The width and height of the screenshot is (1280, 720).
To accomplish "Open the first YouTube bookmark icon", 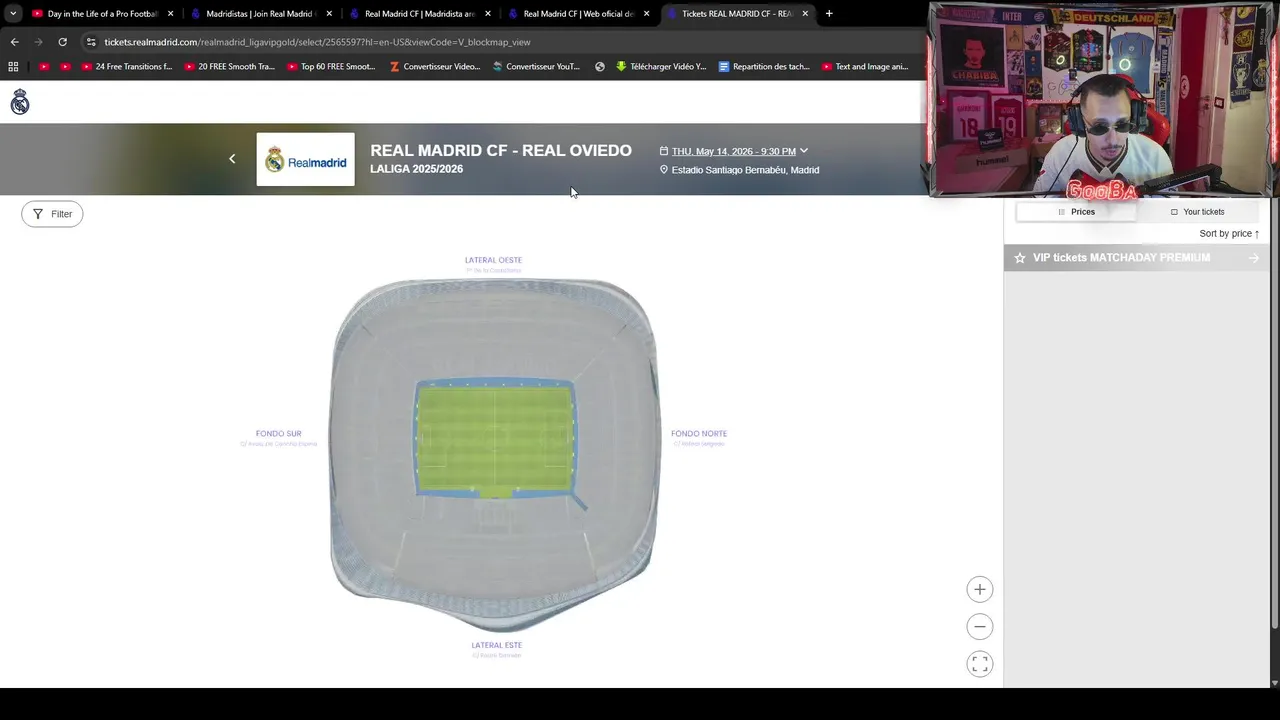I will point(43,67).
